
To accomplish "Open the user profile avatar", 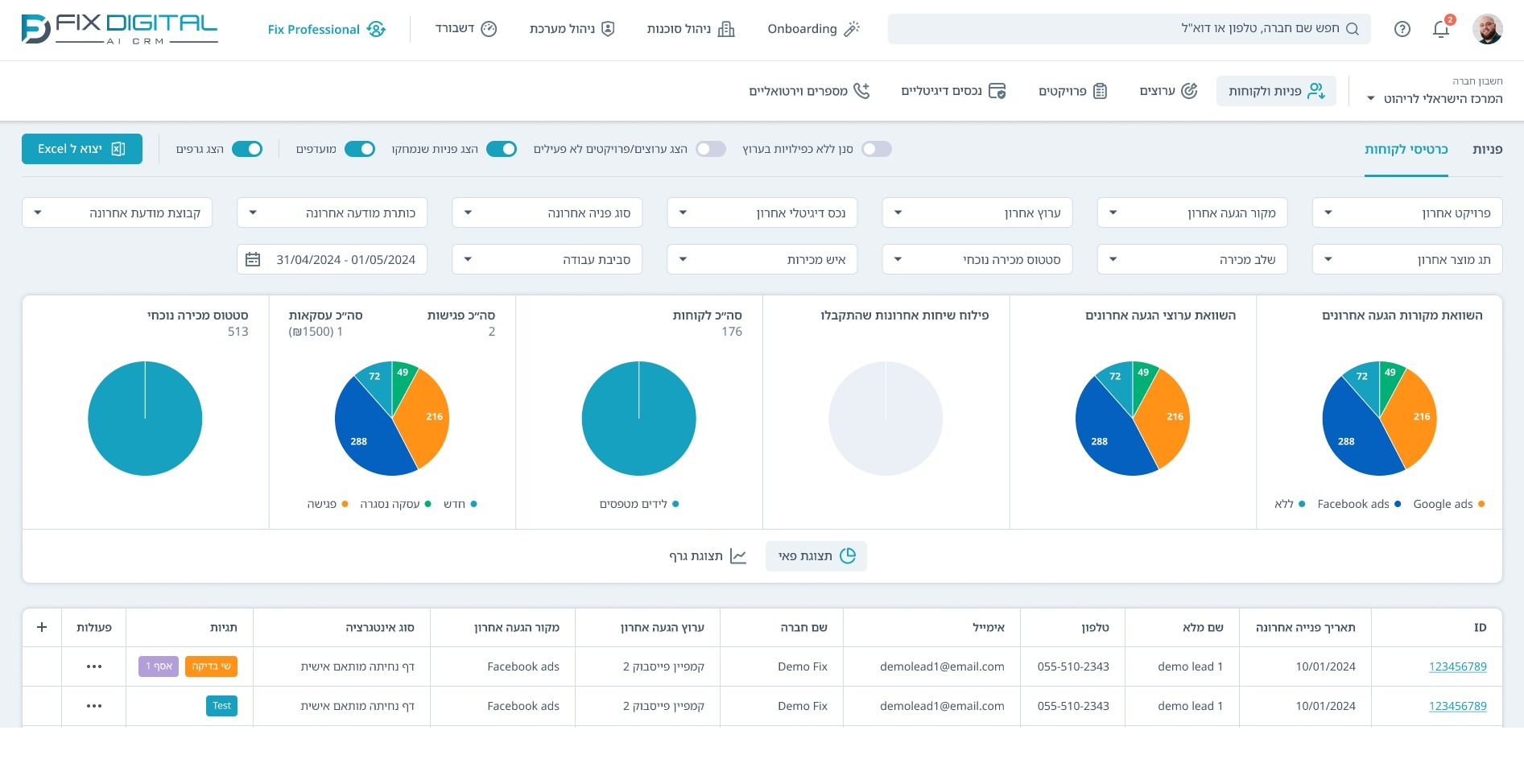I will tap(1487, 29).
